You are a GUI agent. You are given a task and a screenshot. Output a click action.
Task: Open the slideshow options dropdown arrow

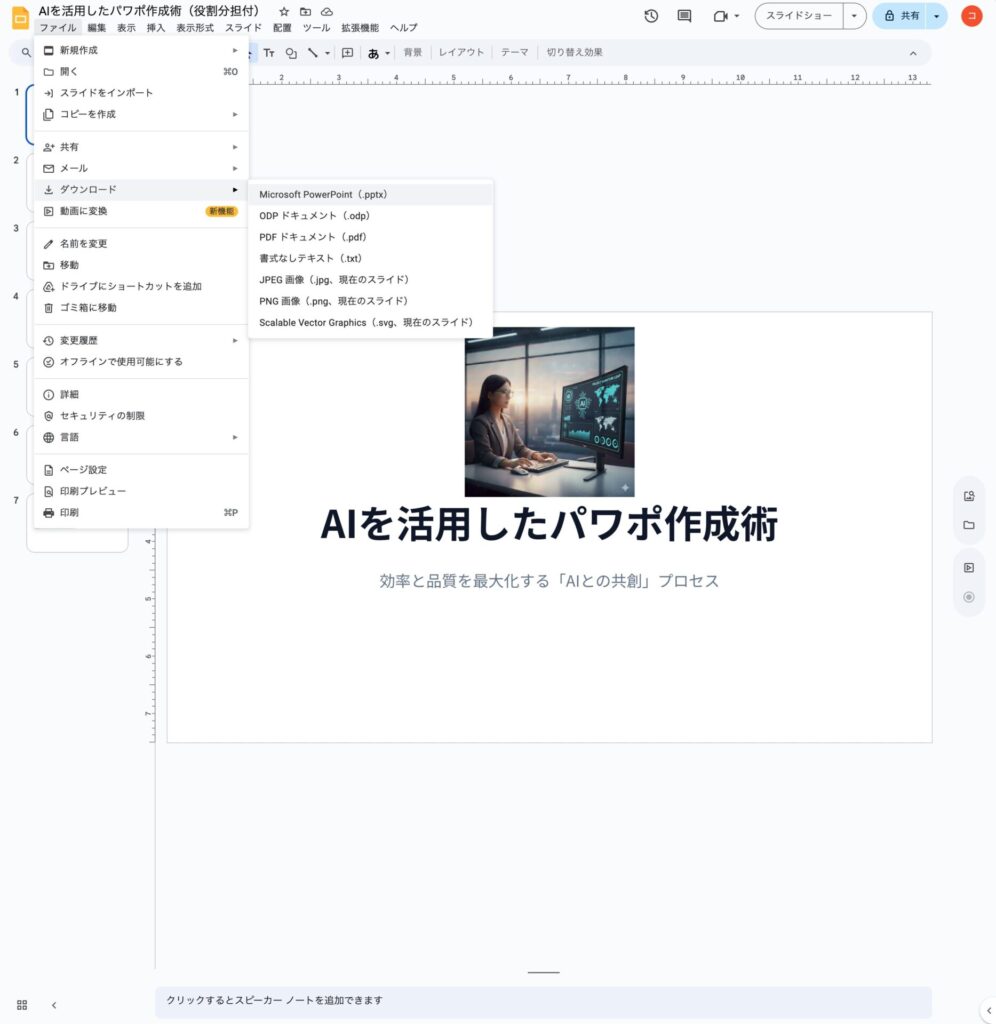point(855,16)
